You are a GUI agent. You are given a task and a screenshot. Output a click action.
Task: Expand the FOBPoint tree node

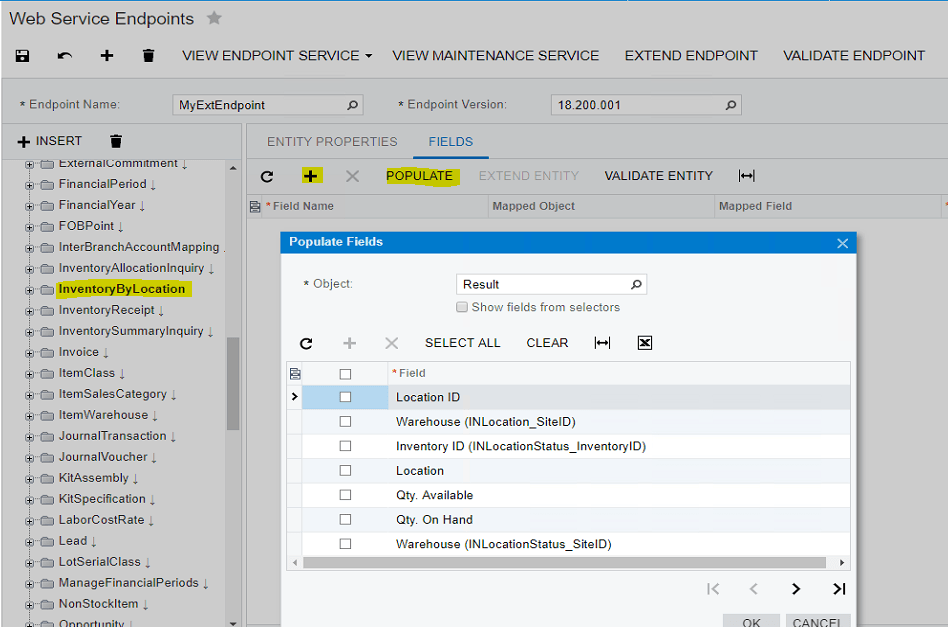point(29,227)
